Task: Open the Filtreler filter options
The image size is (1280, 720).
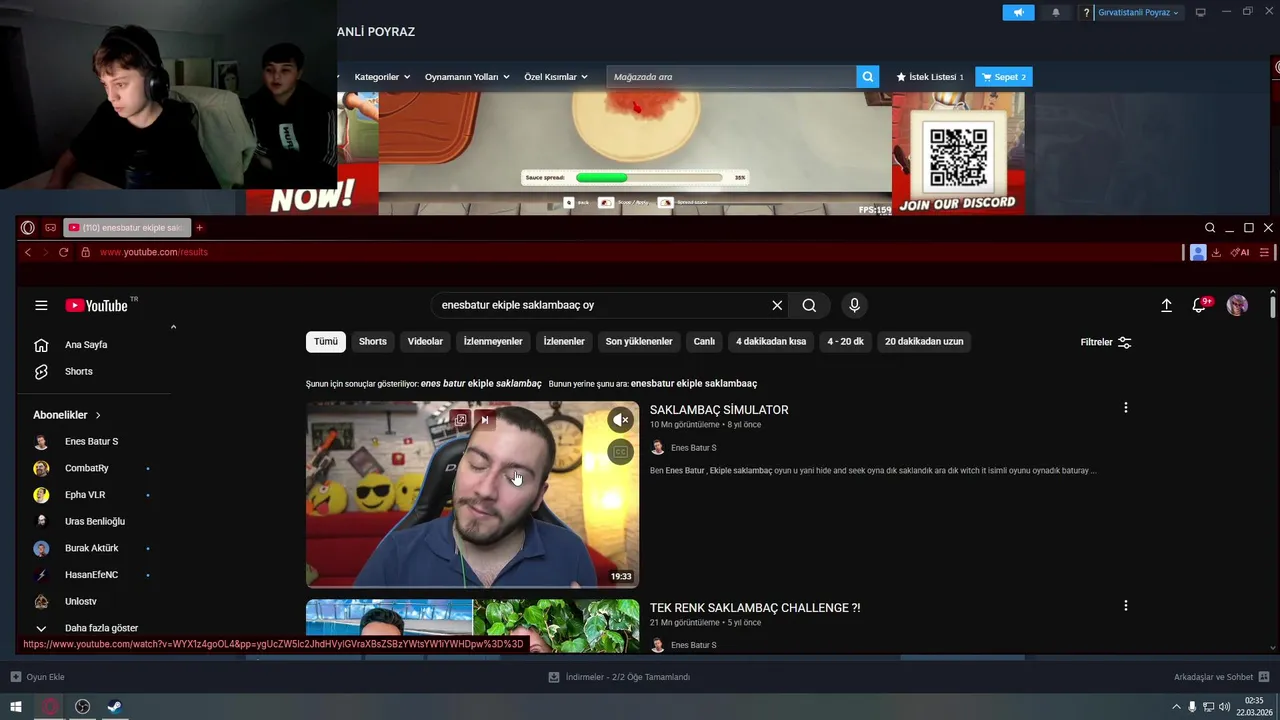Action: [x=1105, y=342]
